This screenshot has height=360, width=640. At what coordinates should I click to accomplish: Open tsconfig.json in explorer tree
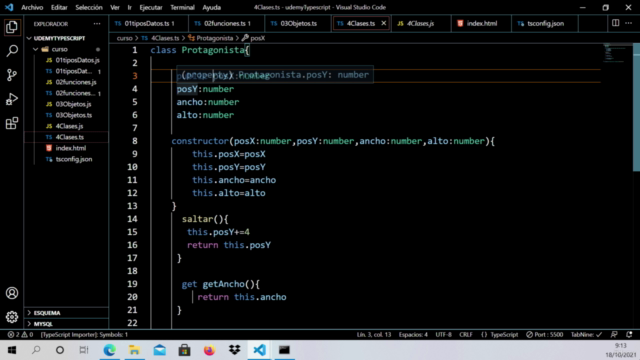[73, 159]
